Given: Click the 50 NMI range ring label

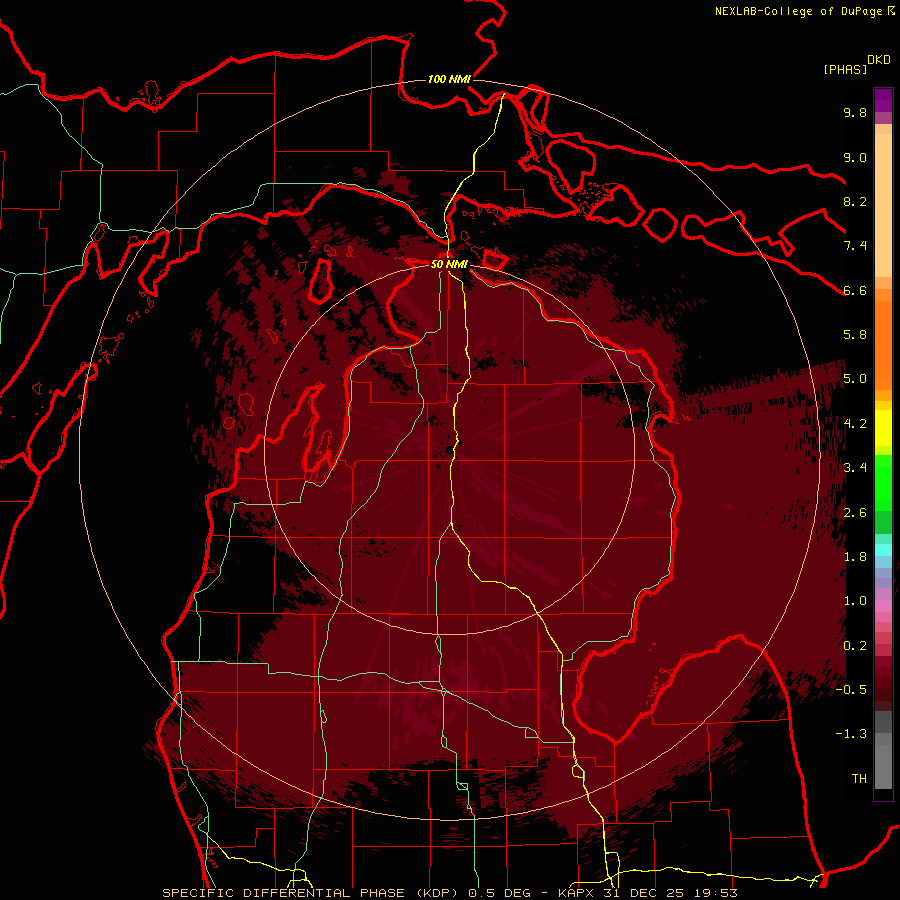Looking at the screenshot, I should pos(449,264).
